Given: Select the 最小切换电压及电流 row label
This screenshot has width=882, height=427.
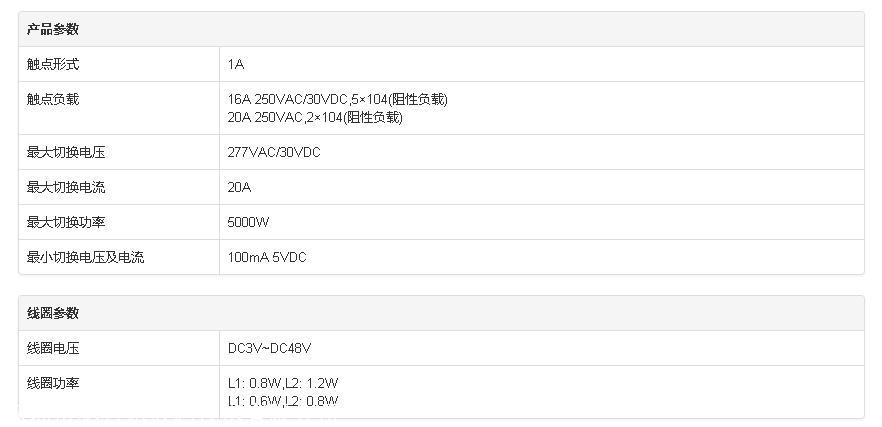Looking at the screenshot, I should pos(85,257).
